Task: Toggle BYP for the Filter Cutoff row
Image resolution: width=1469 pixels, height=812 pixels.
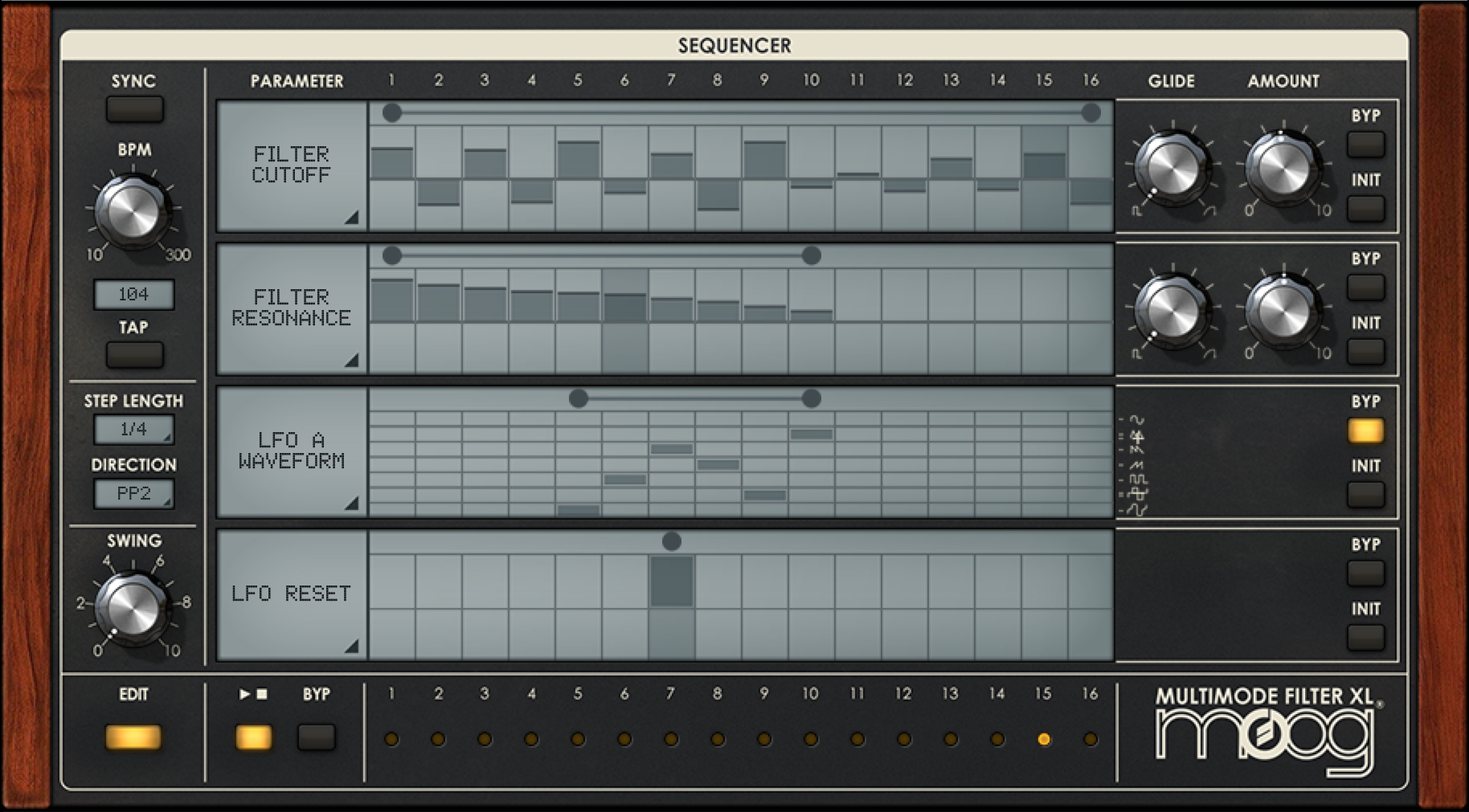Action: point(1365,145)
